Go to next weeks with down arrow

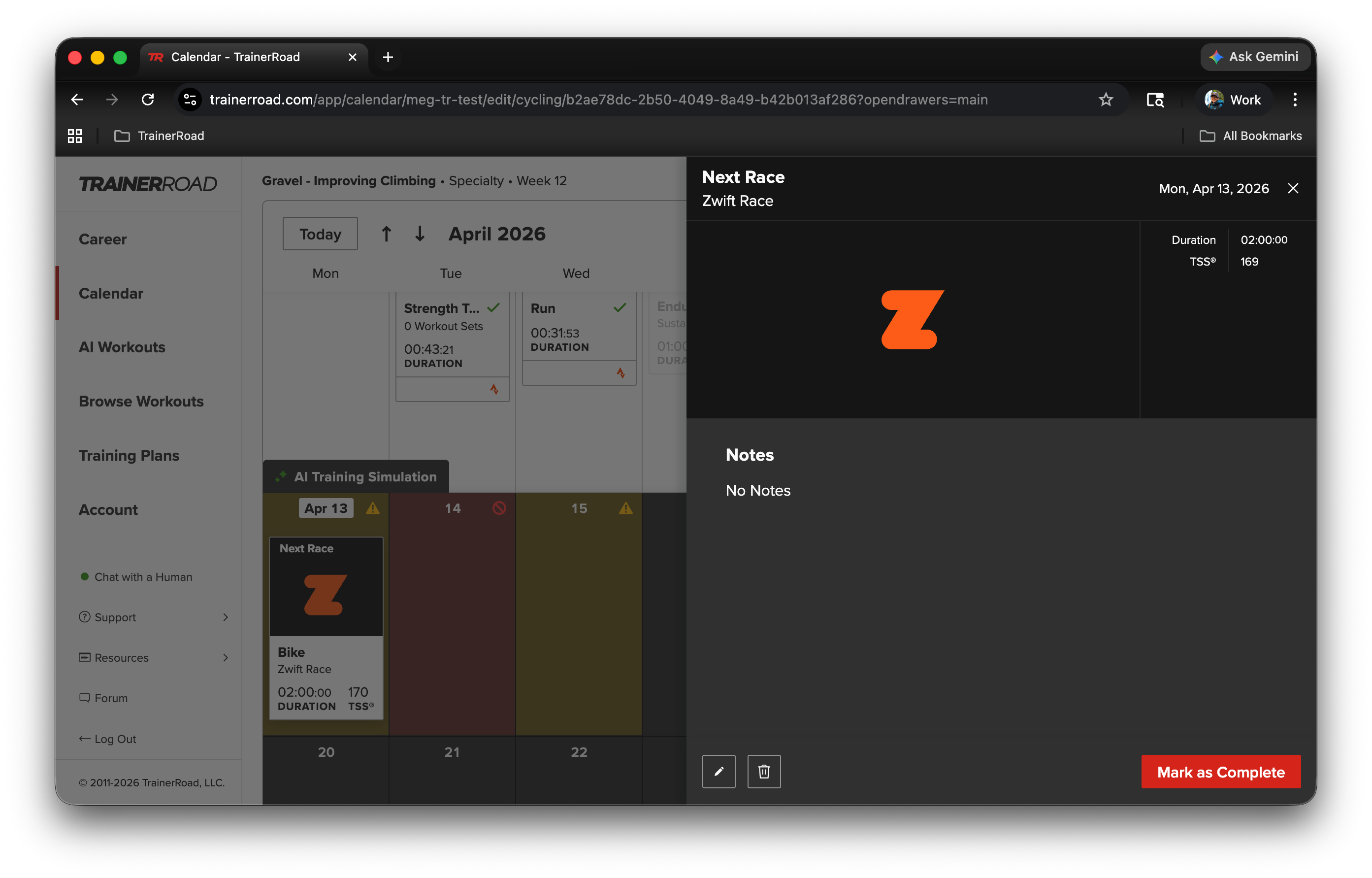(x=420, y=234)
